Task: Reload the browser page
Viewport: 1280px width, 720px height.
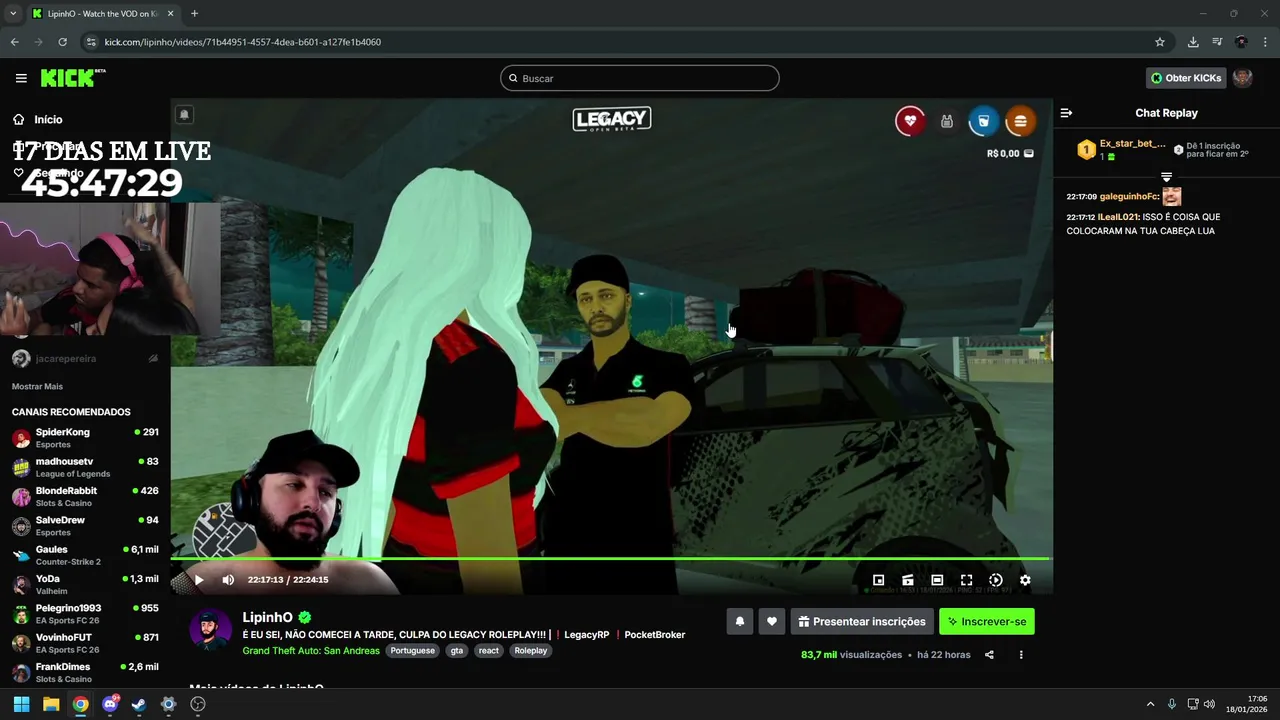Action: pos(62,42)
